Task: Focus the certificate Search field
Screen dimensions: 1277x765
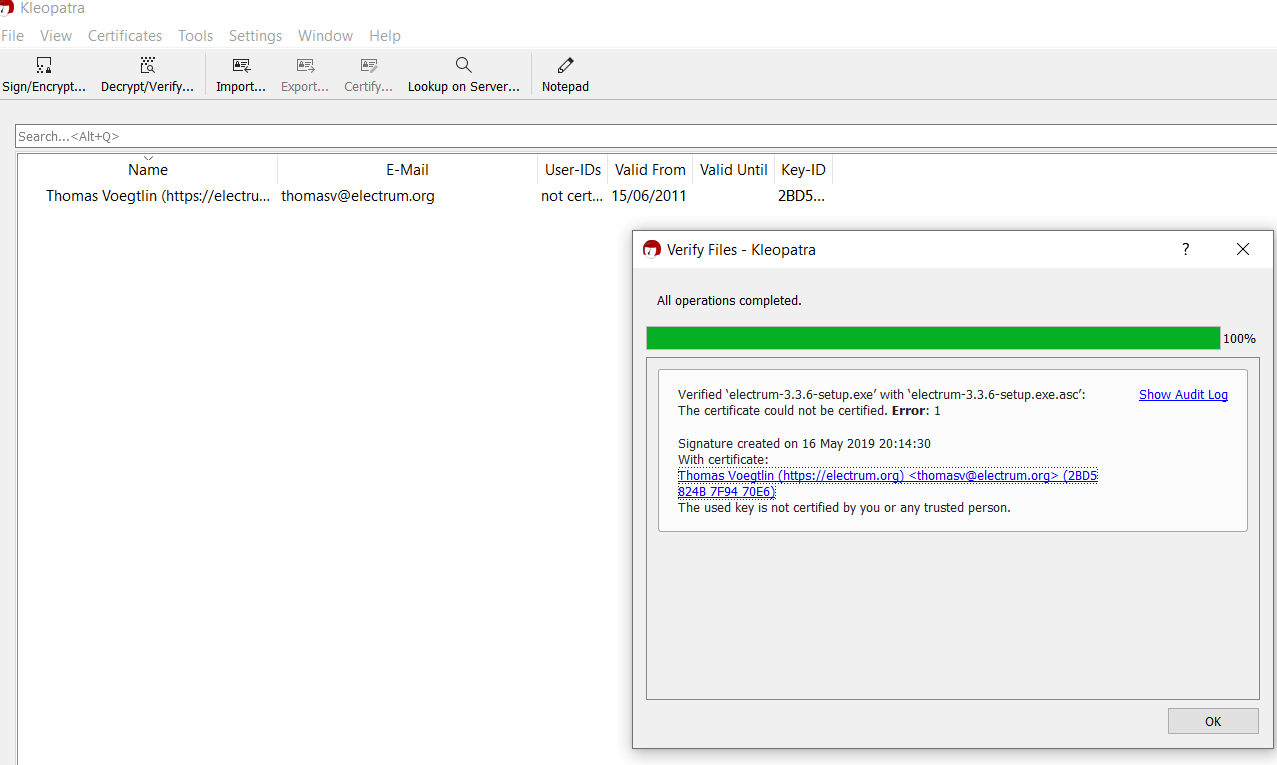Action: pyautogui.click(x=646, y=136)
